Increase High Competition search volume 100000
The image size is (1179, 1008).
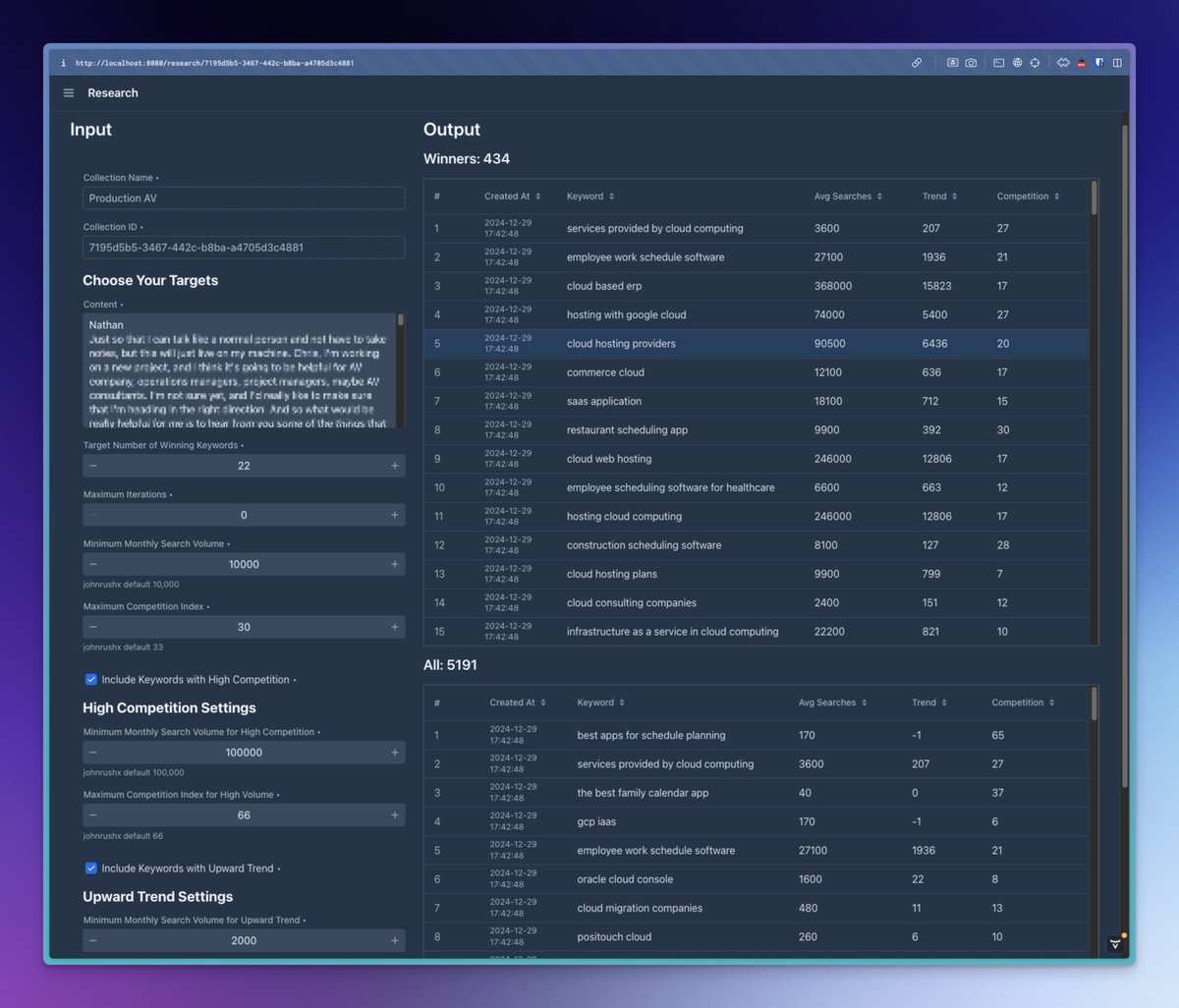[x=395, y=753]
